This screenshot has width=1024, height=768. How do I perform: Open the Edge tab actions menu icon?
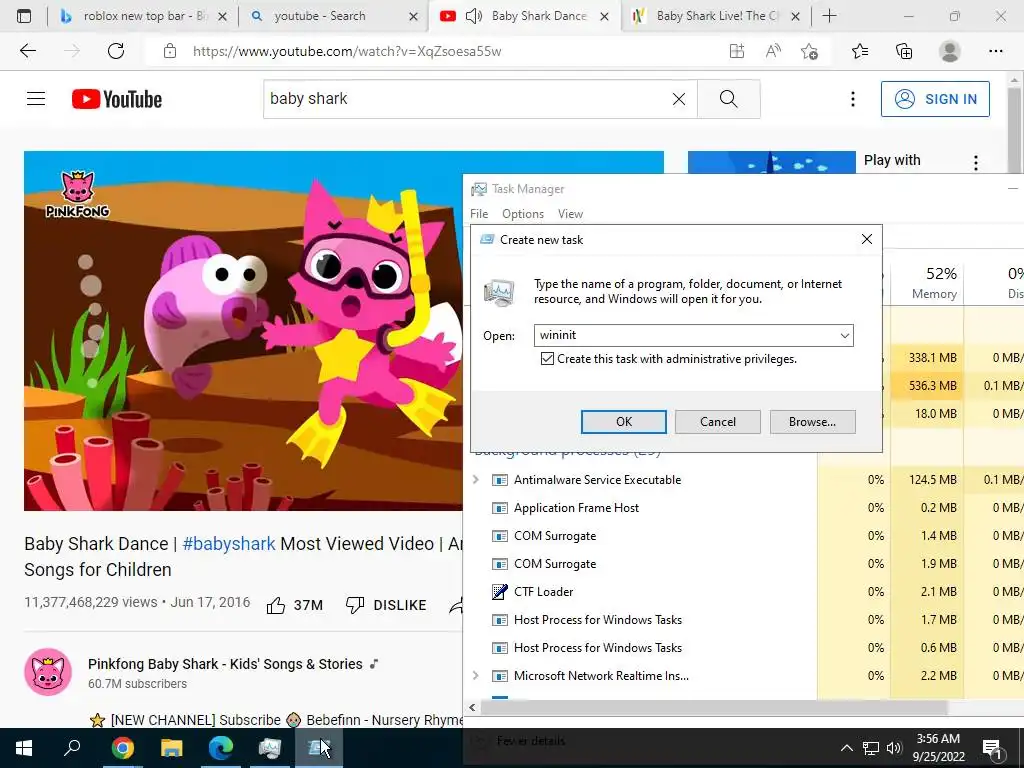pyautogui.click(x=24, y=16)
